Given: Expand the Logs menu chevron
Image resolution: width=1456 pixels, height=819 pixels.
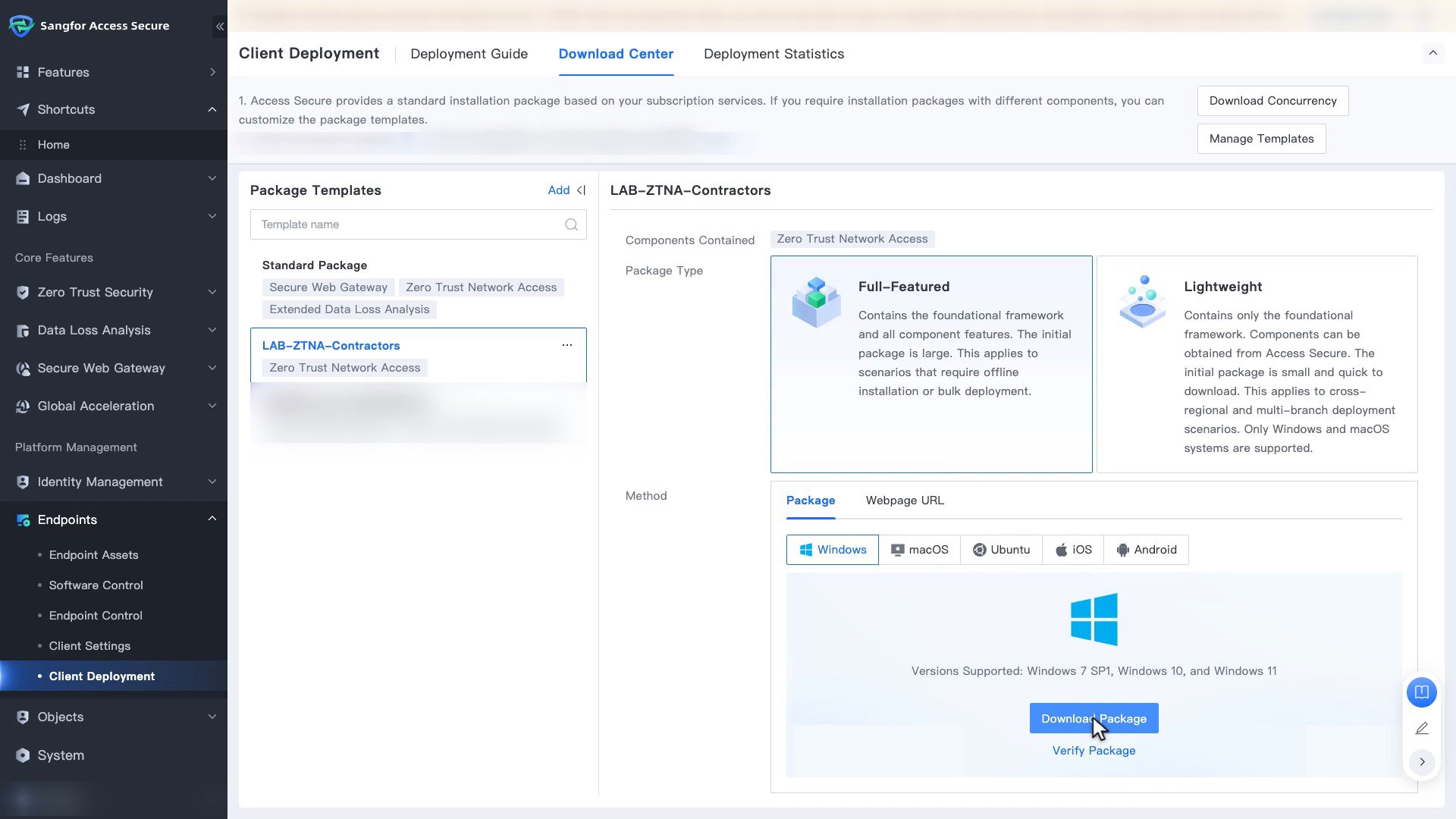Looking at the screenshot, I should click(x=212, y=216).
